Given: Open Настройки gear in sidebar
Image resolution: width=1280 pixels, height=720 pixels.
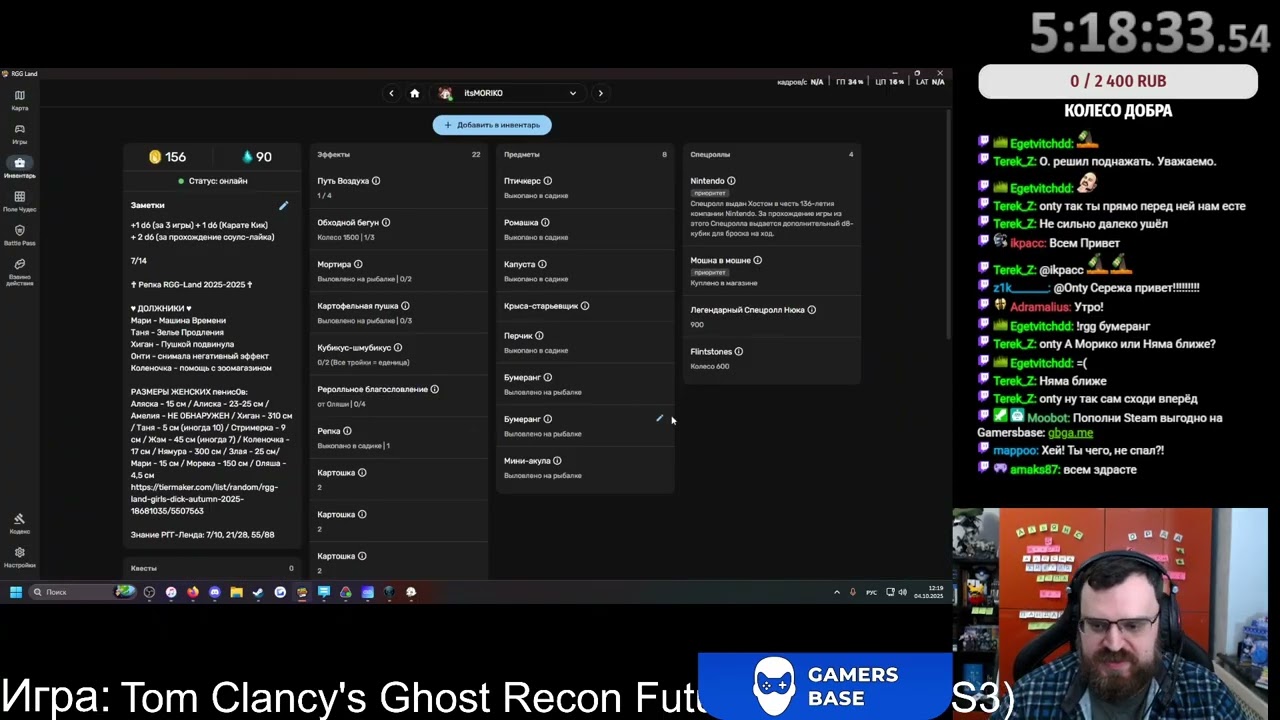Looking at the screenshot, I should pyautogui.click(x=19, y=557).
